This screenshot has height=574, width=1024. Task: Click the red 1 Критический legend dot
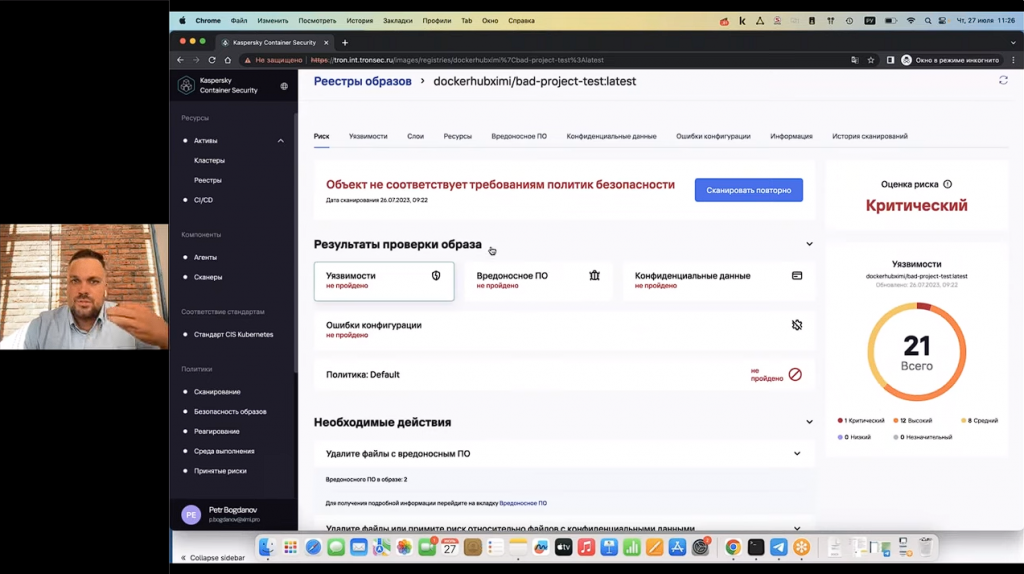pyautogui.click(x=840, y=421)
